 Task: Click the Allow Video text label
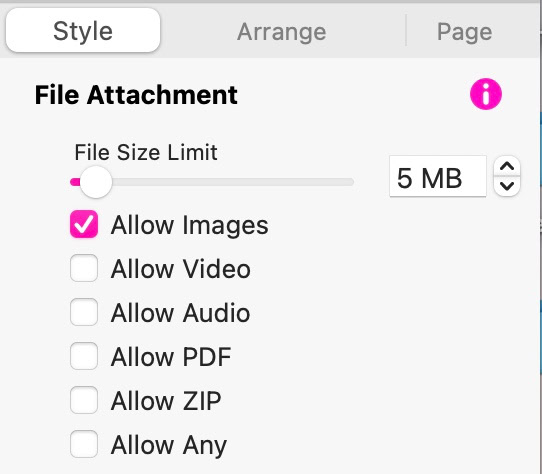coord(181,269)
